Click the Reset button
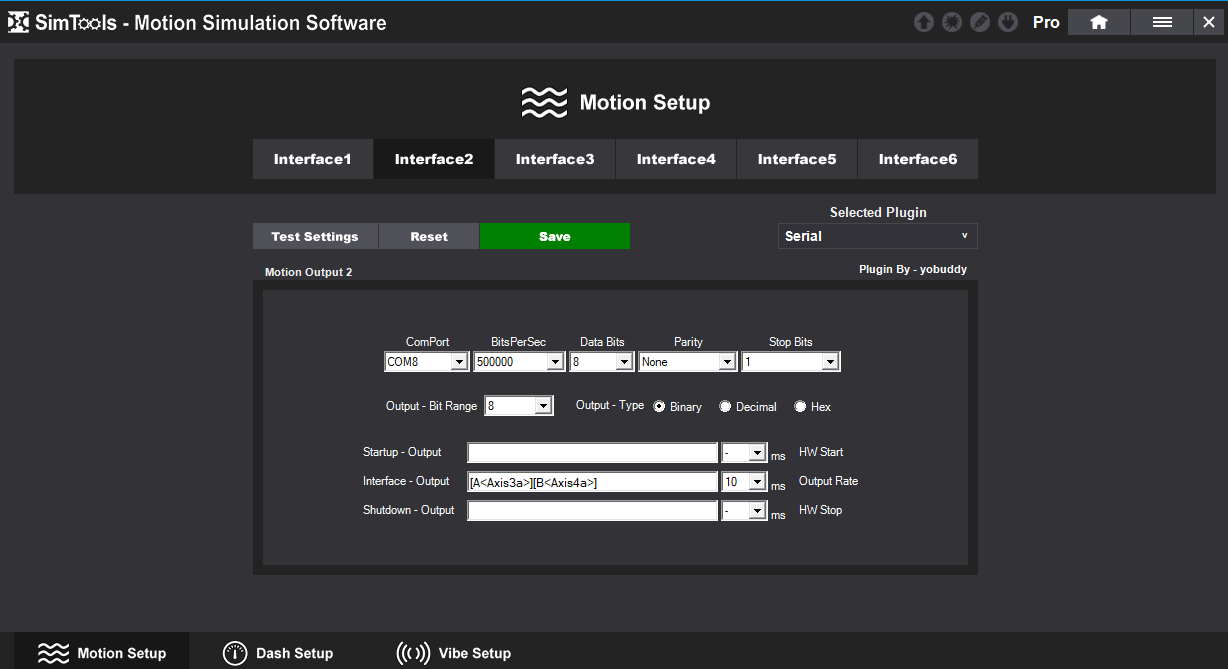 429,236
